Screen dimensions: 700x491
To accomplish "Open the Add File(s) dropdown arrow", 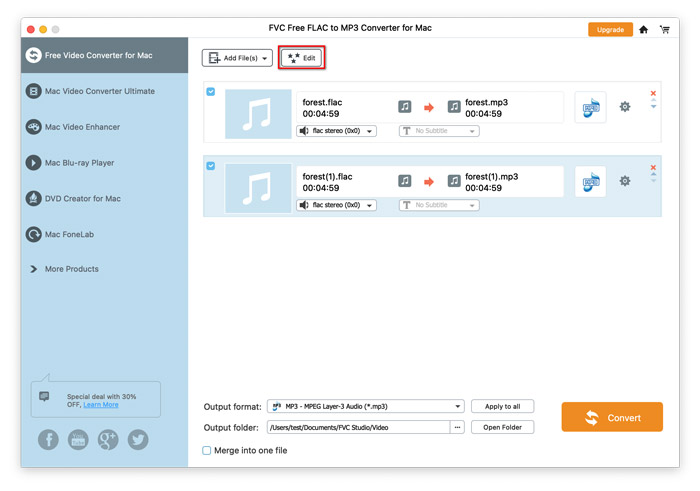I will coord(265,58).
